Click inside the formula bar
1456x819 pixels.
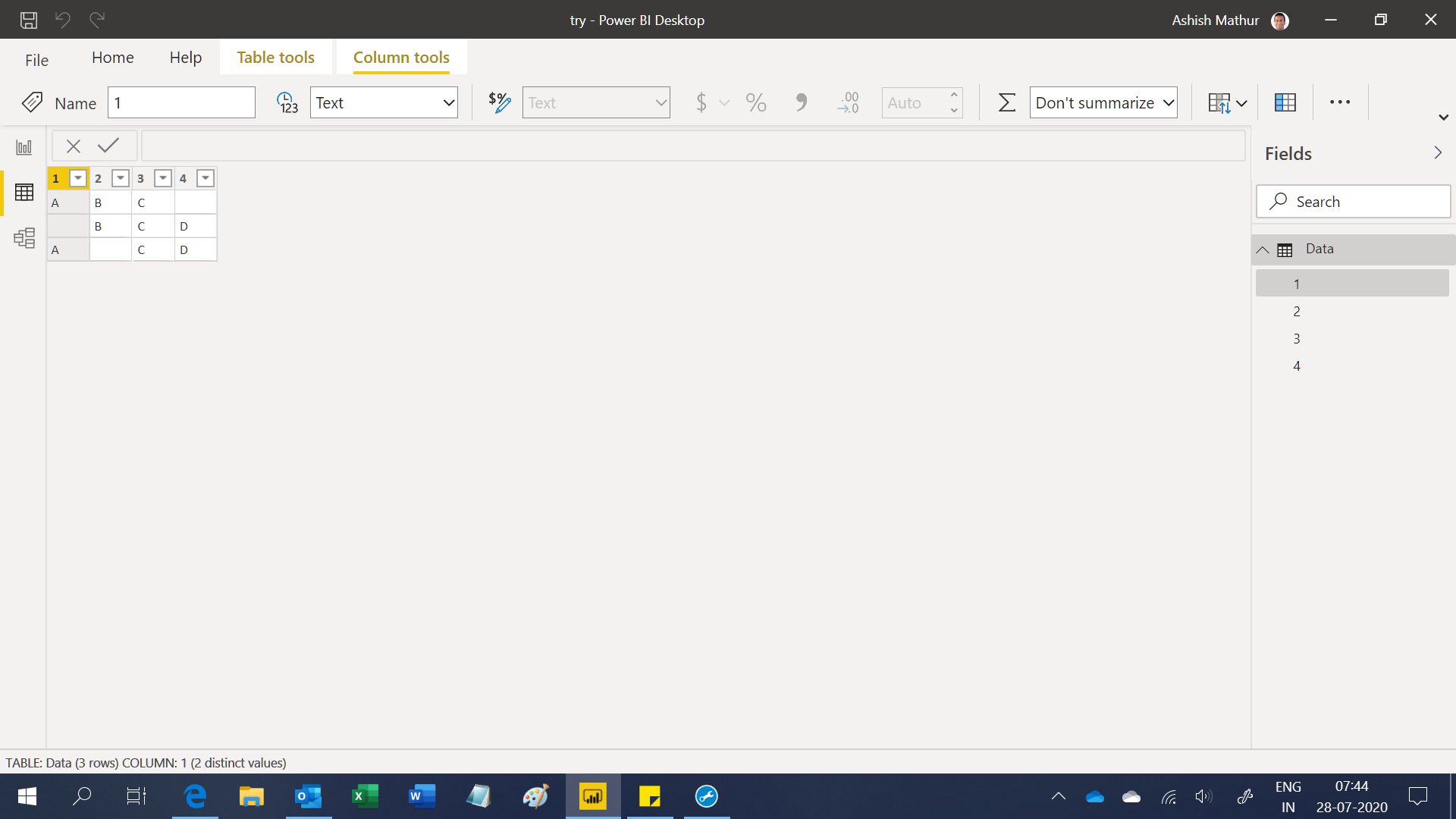693,146
